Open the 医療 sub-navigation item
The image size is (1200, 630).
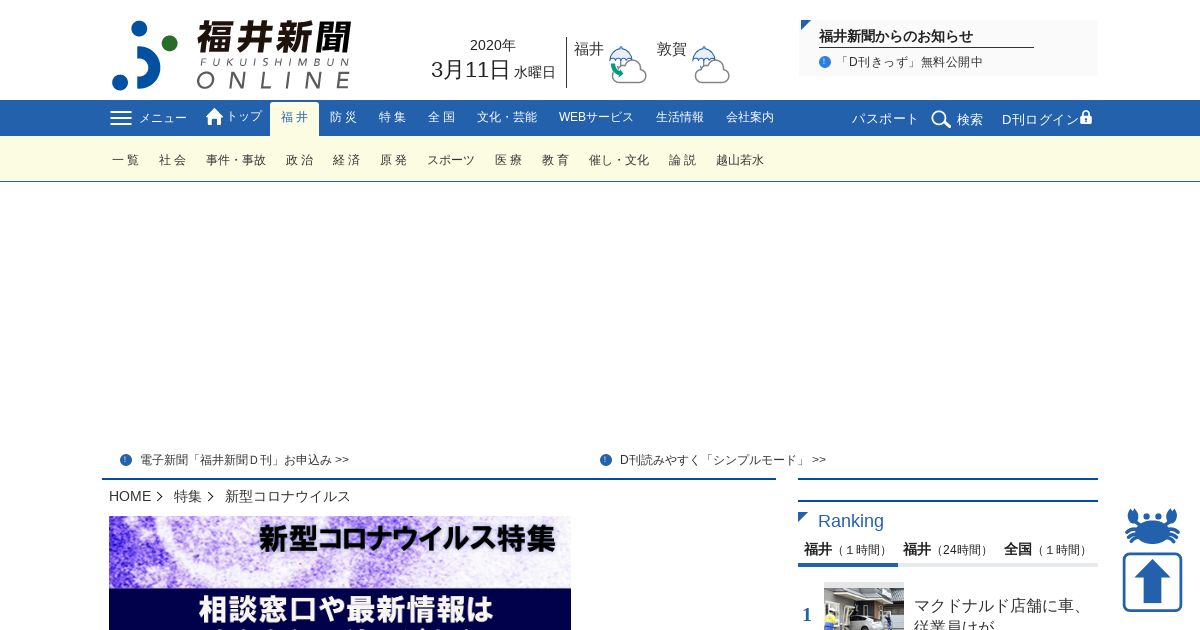[x=509, y=160]
